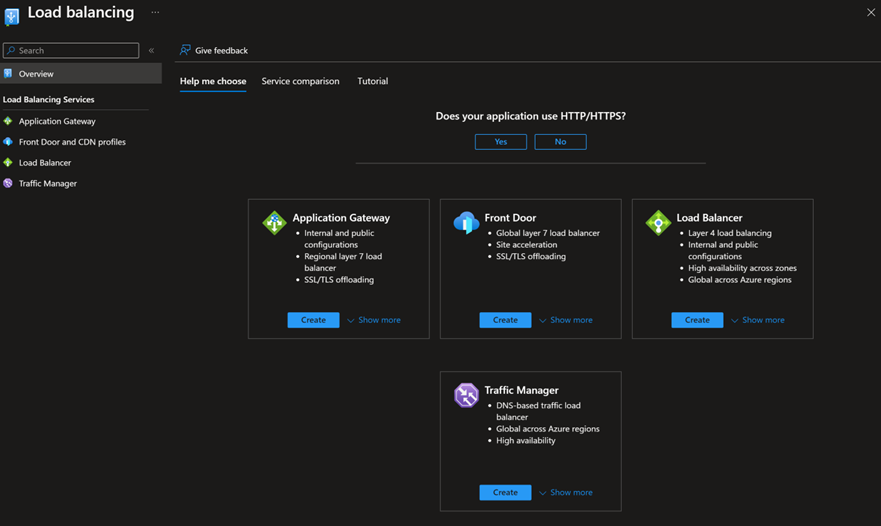The image size is (881, 526).
Task: Answer Yes to the HTTP/HTTPS question
Action: pos(501,142)
